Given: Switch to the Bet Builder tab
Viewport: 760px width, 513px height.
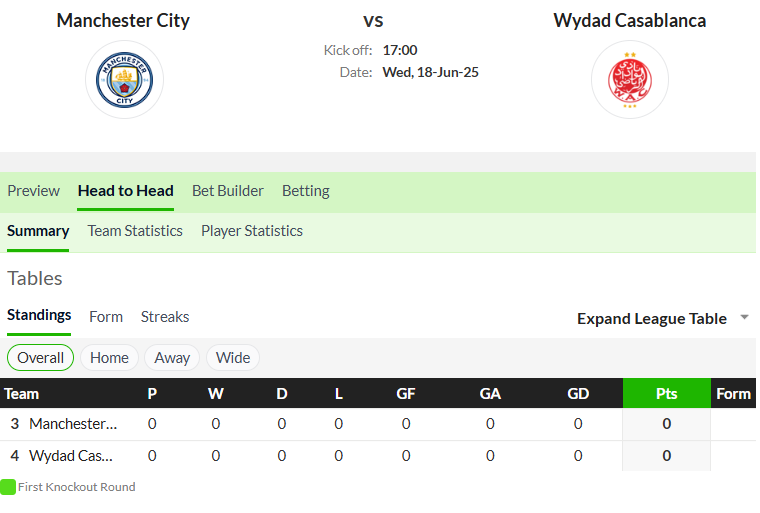Looking at the screenshot, I should pyautogui.click(x=228, y=191).
